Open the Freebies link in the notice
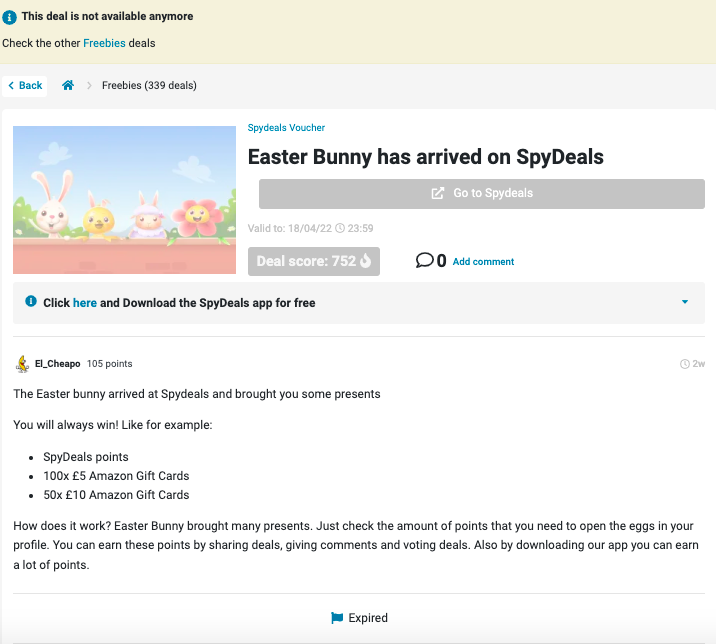Image resolution: width=716 pixels, height=644 pixels. click(x=104, y=43)
